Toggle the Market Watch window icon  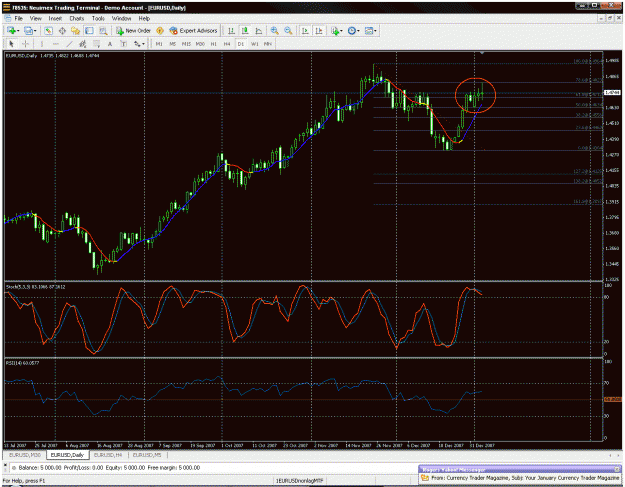coord(48,31)
